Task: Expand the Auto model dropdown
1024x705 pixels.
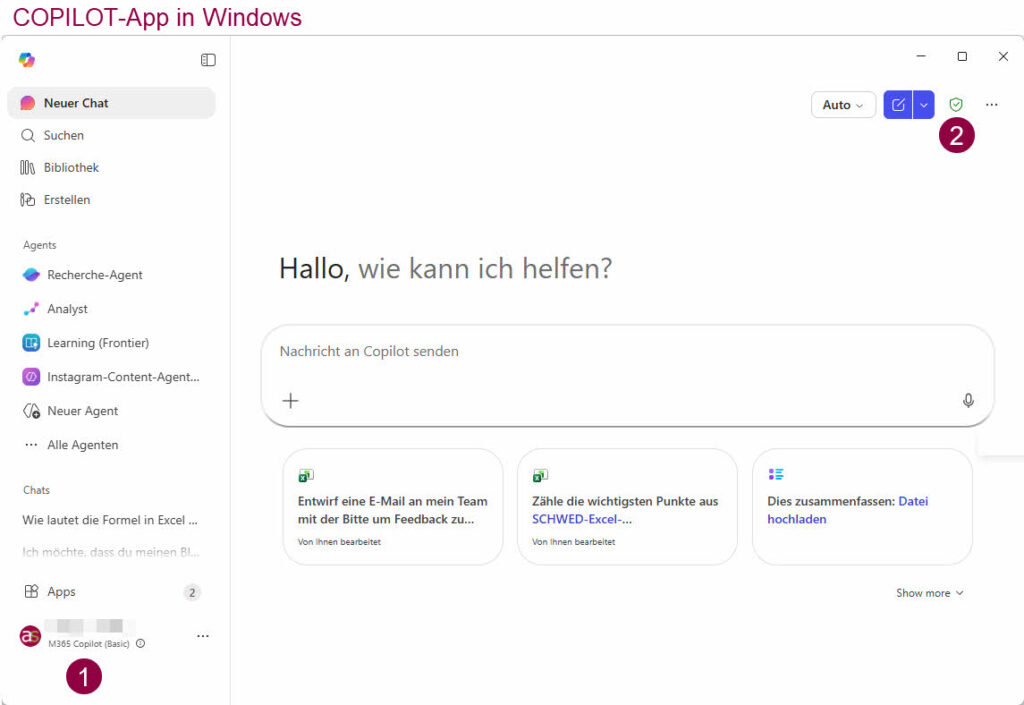Action: (x=843, y=105)
